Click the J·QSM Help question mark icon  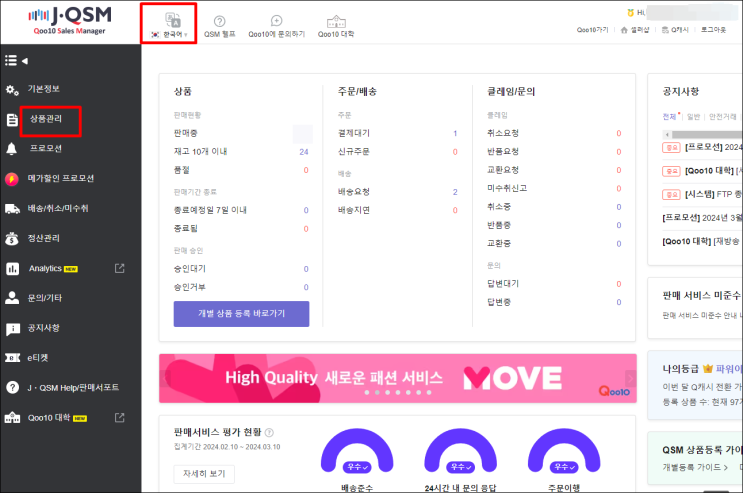point(12,388)
